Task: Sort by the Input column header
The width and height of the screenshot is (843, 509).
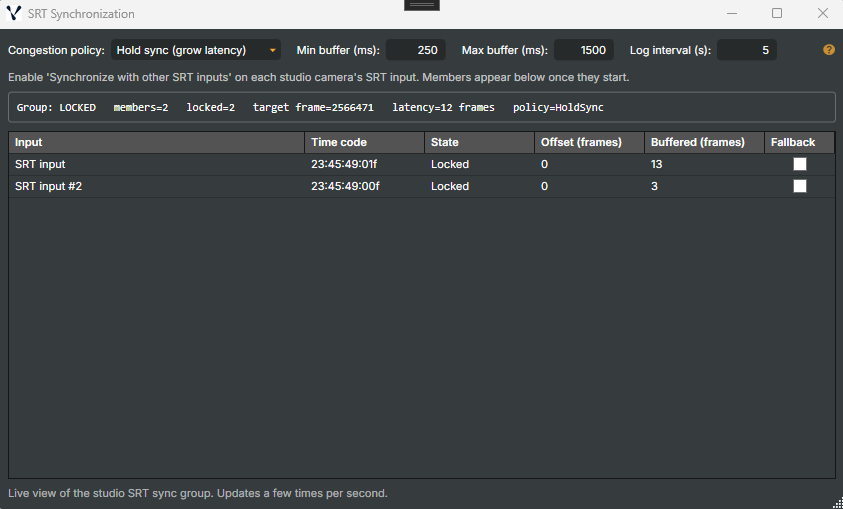Action: 156,142
